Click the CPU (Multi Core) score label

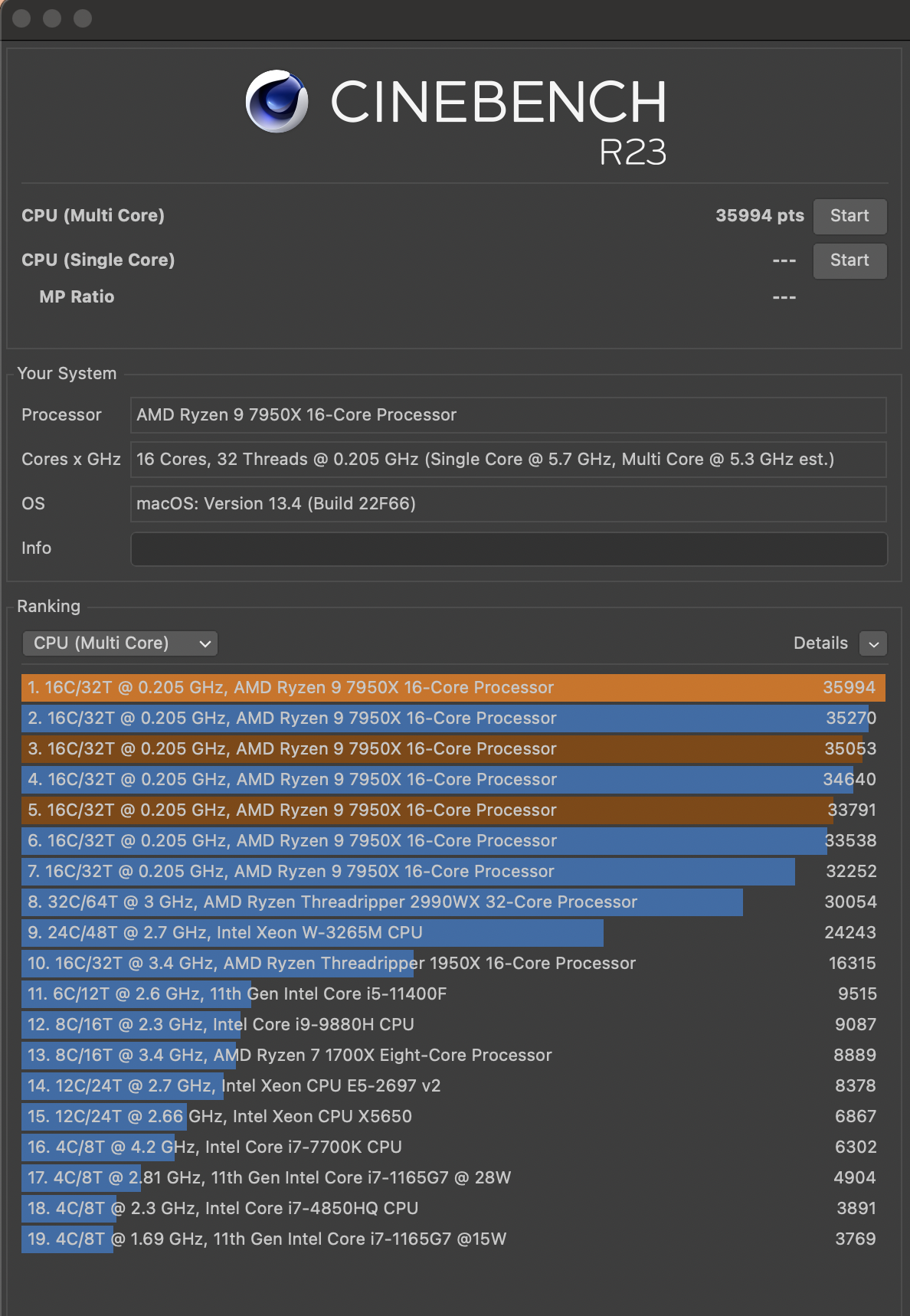point(93,216)
